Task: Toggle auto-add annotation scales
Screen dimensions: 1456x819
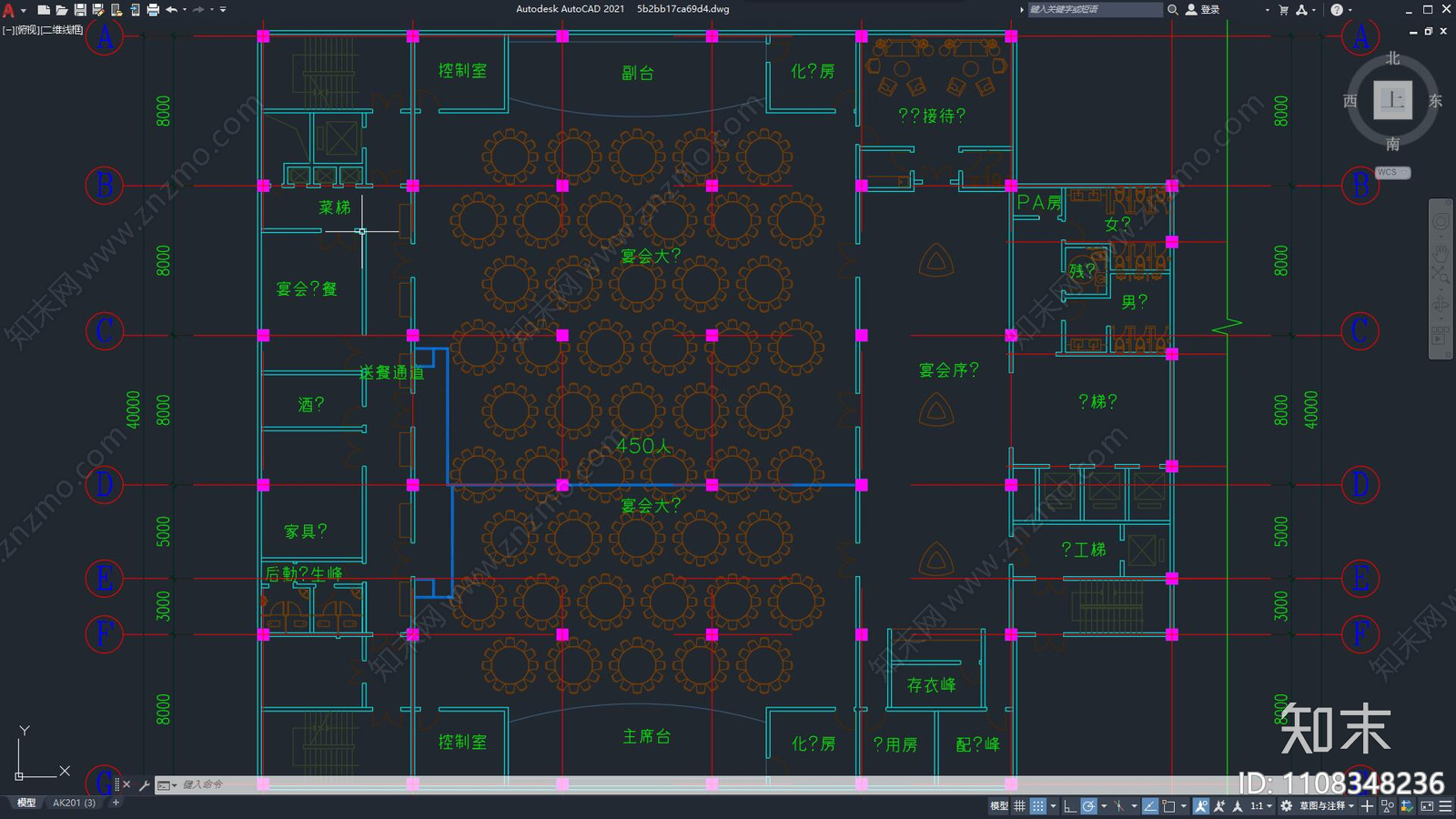Action: tap(1219, 806)
